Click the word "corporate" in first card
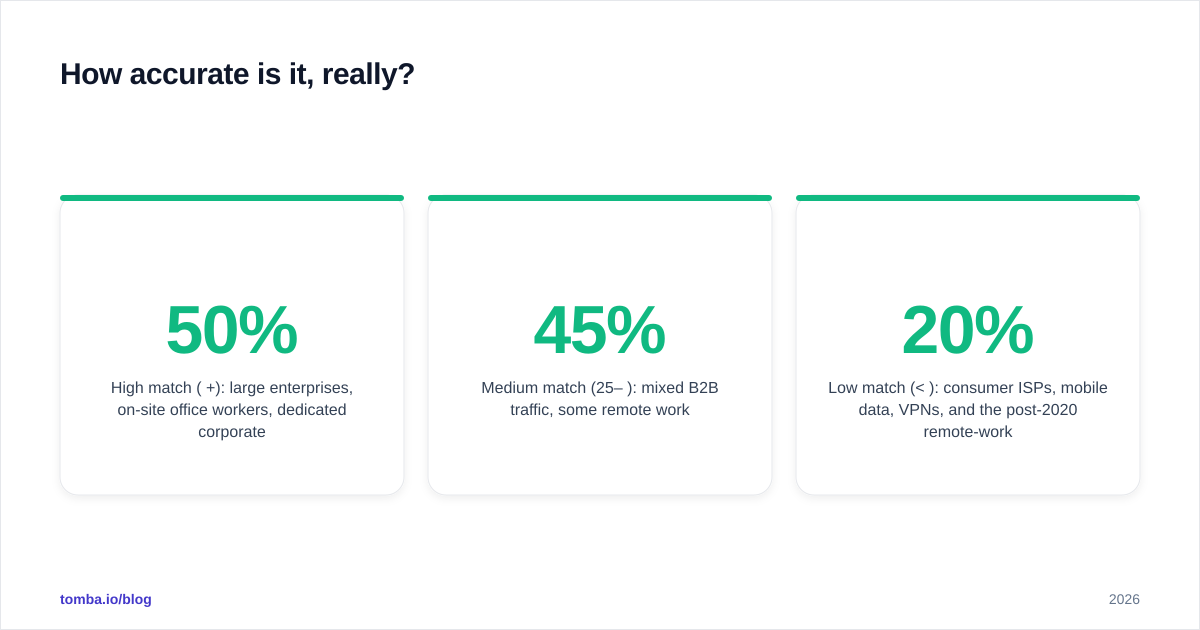The width and height of the screenshot is (1200, 630). tap(232, 432)
